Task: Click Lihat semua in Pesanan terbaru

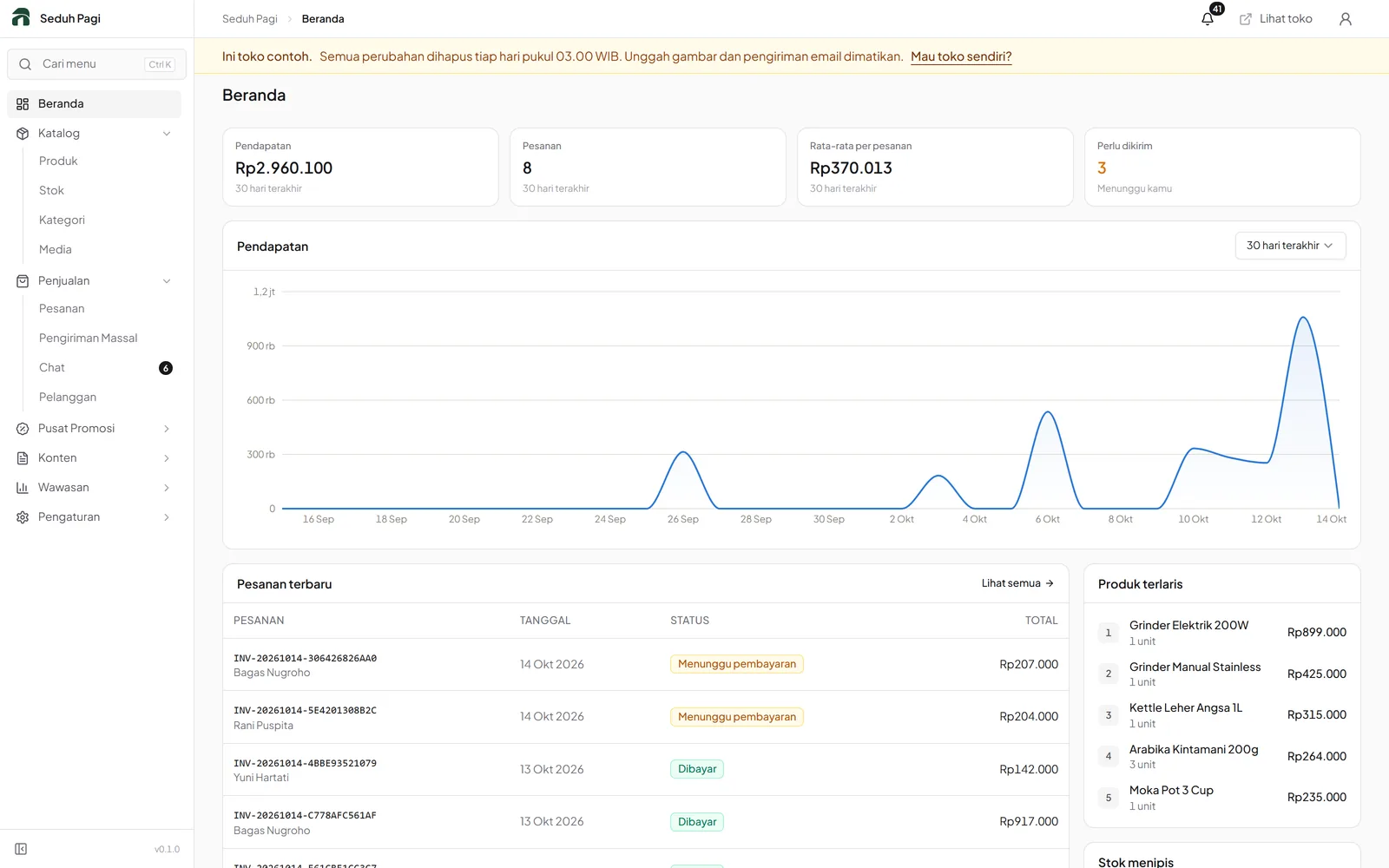Action: coord(1017,583)
